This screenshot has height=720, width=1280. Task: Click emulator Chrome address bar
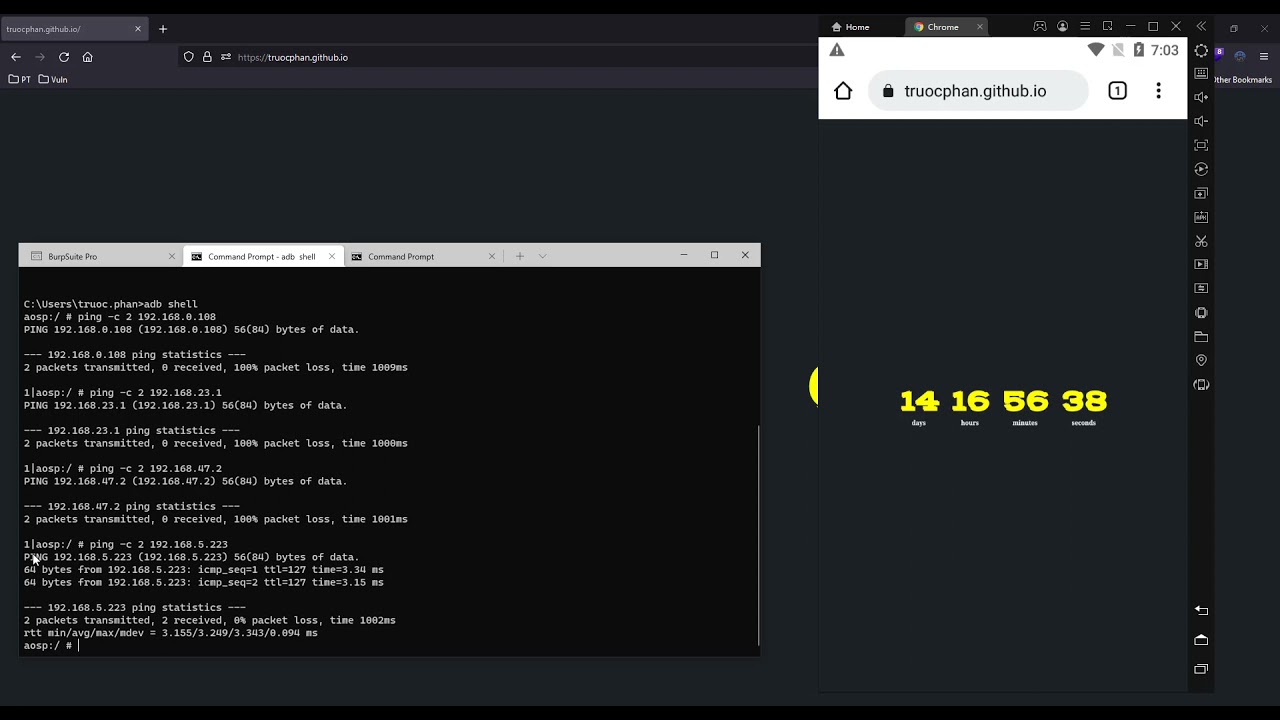pyautogui.click(x=978, y=91)
